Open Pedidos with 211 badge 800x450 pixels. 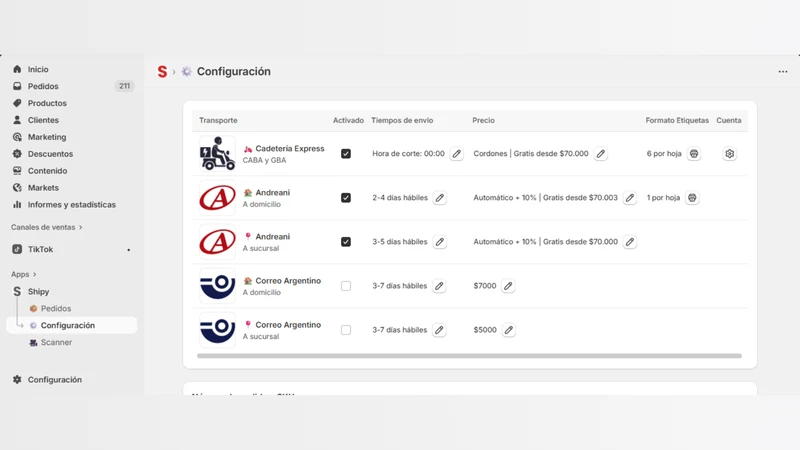[x=71, y=86]
